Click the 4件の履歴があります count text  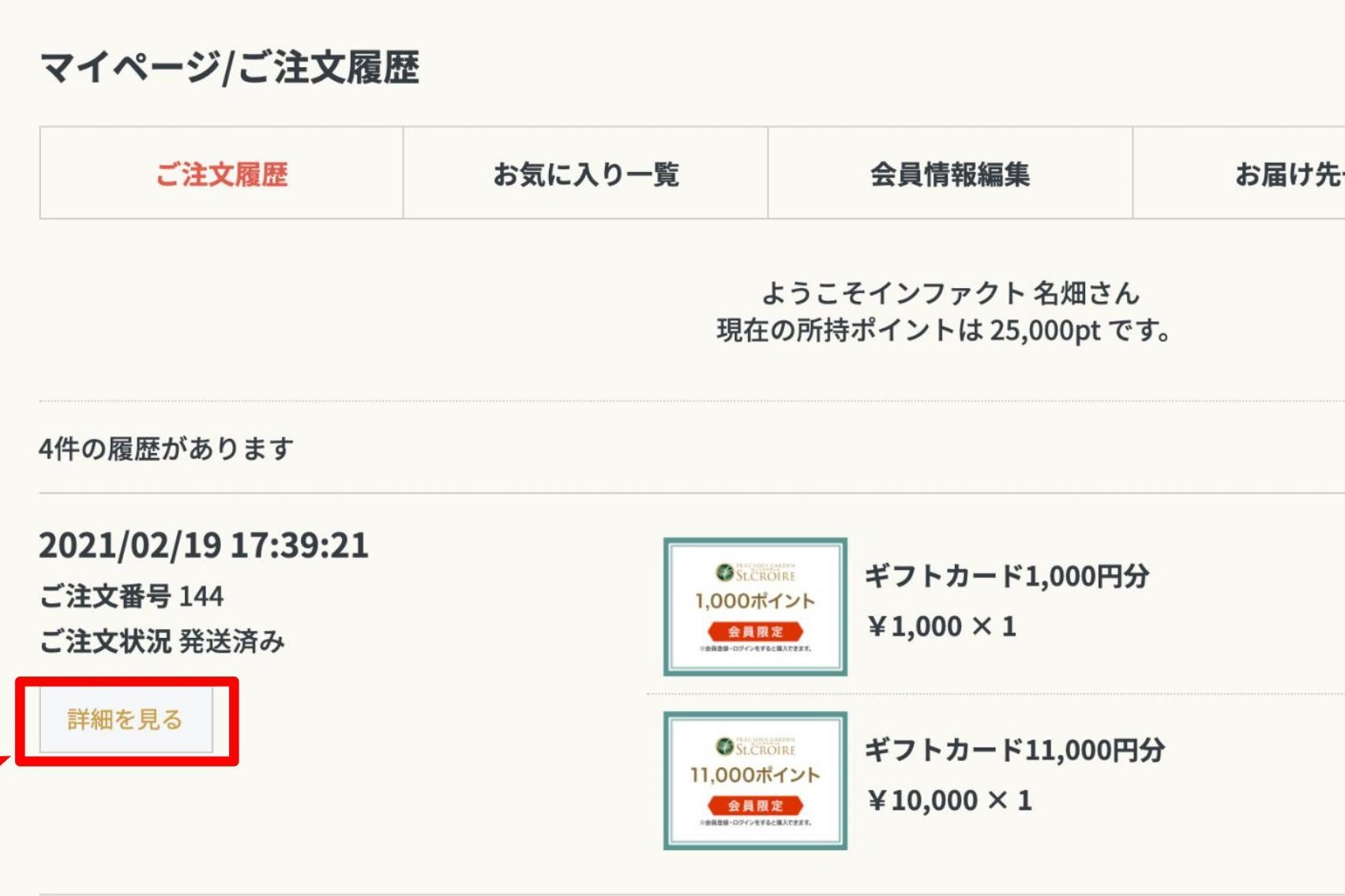166,449
